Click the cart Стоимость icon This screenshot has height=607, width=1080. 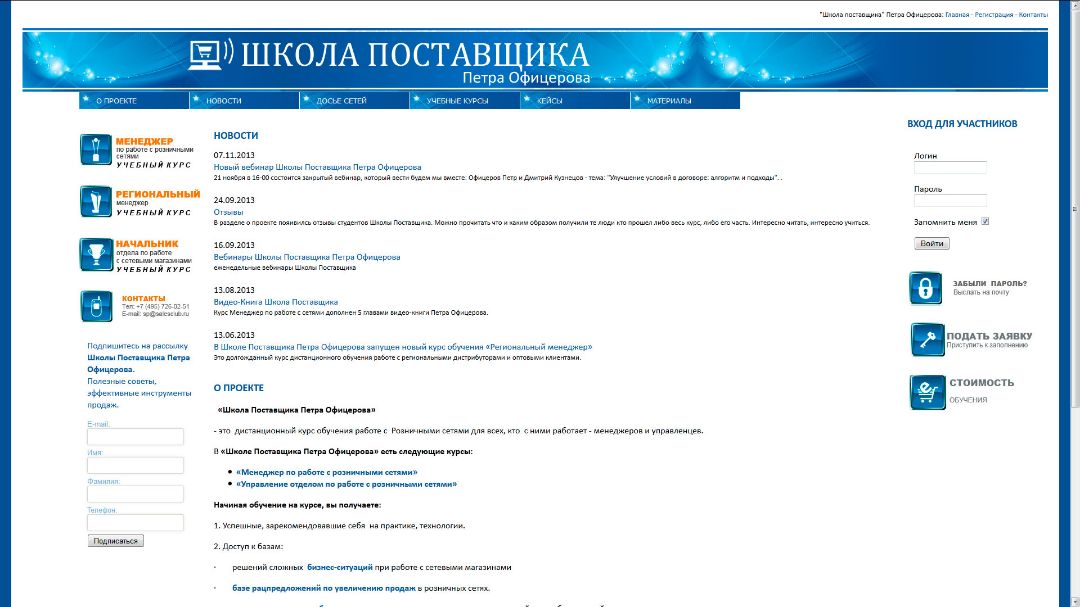click(927, 392)
